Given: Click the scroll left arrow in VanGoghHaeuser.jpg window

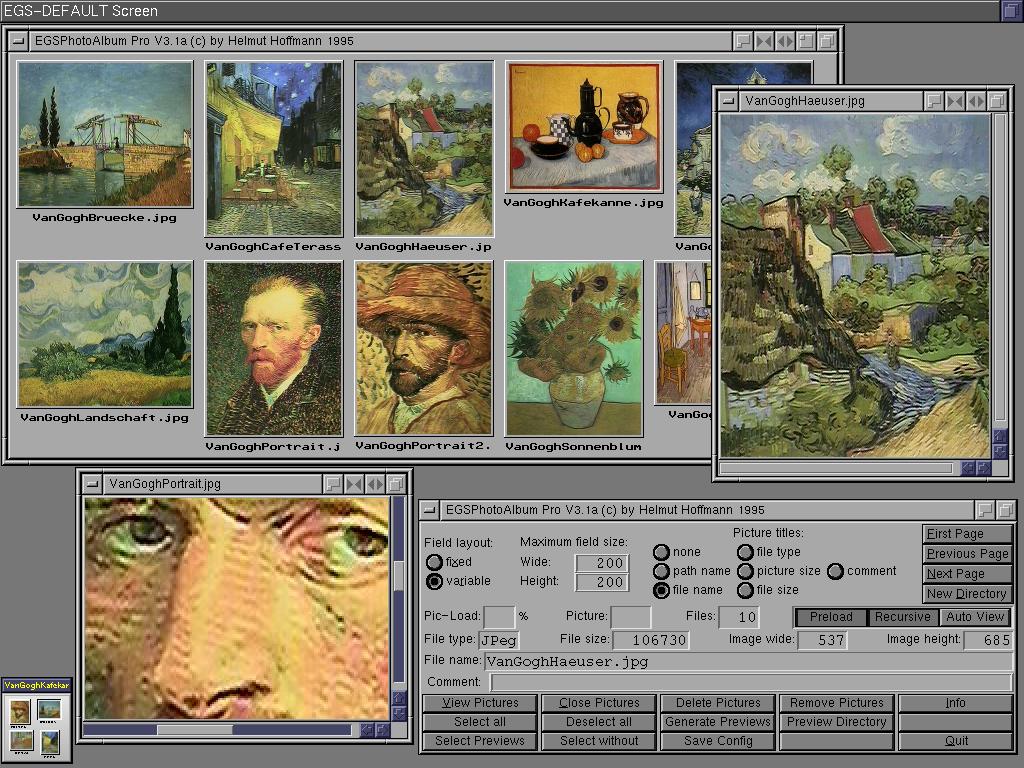Looking at the screenshot, I should (968, 468).
